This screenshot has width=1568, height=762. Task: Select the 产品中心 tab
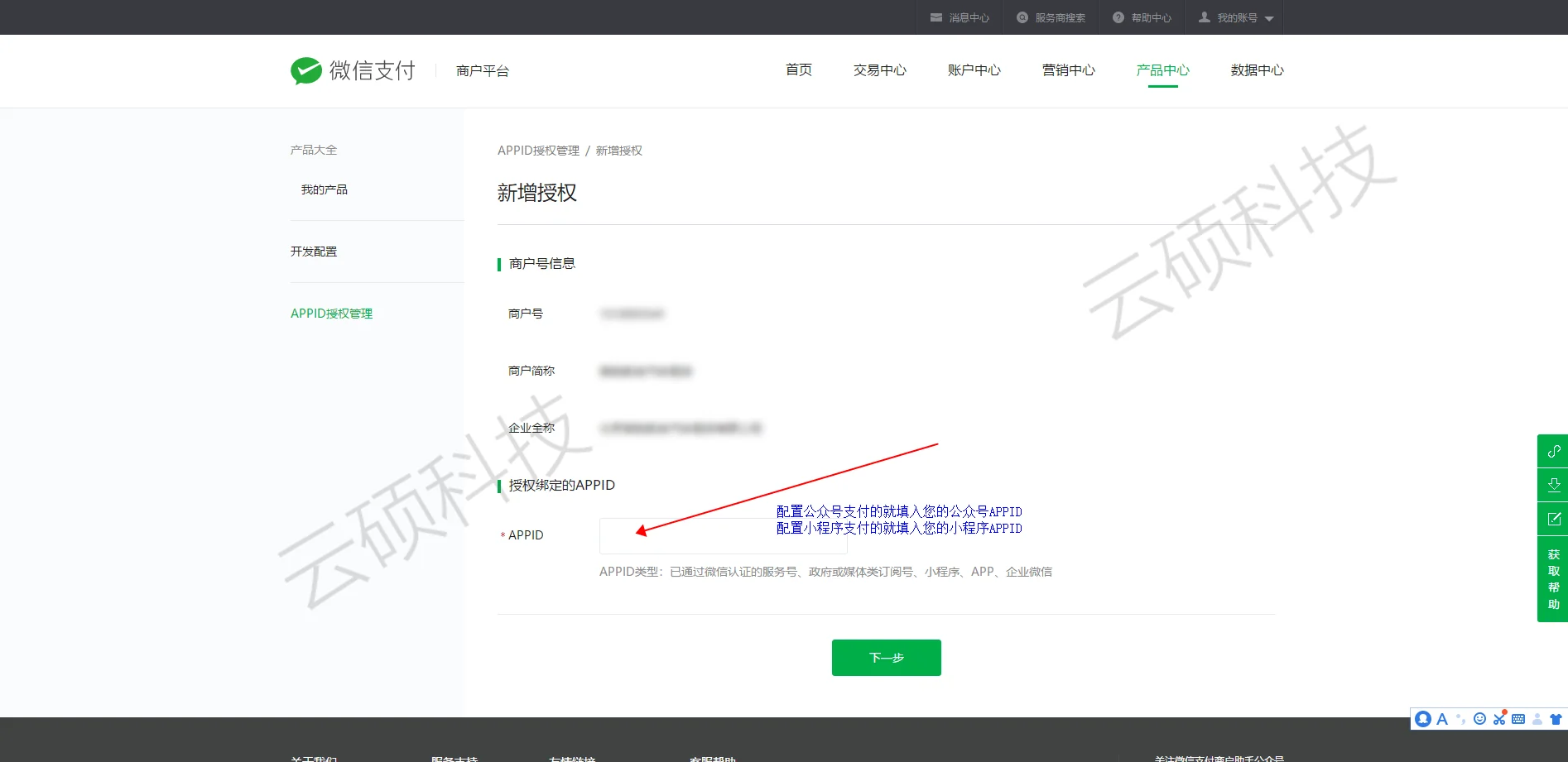pos(1163,70)
